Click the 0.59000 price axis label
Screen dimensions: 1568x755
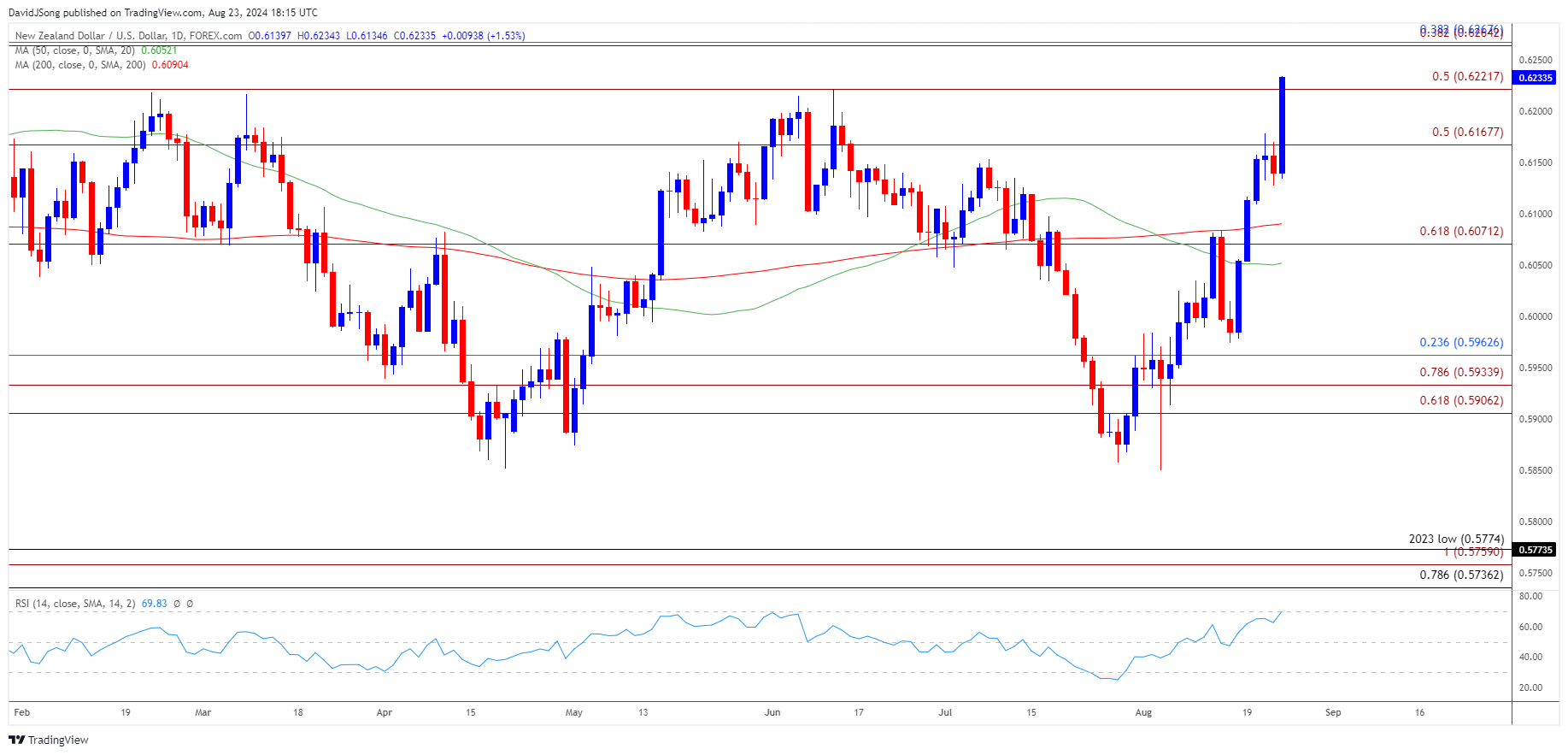[x=1536, y=420]
